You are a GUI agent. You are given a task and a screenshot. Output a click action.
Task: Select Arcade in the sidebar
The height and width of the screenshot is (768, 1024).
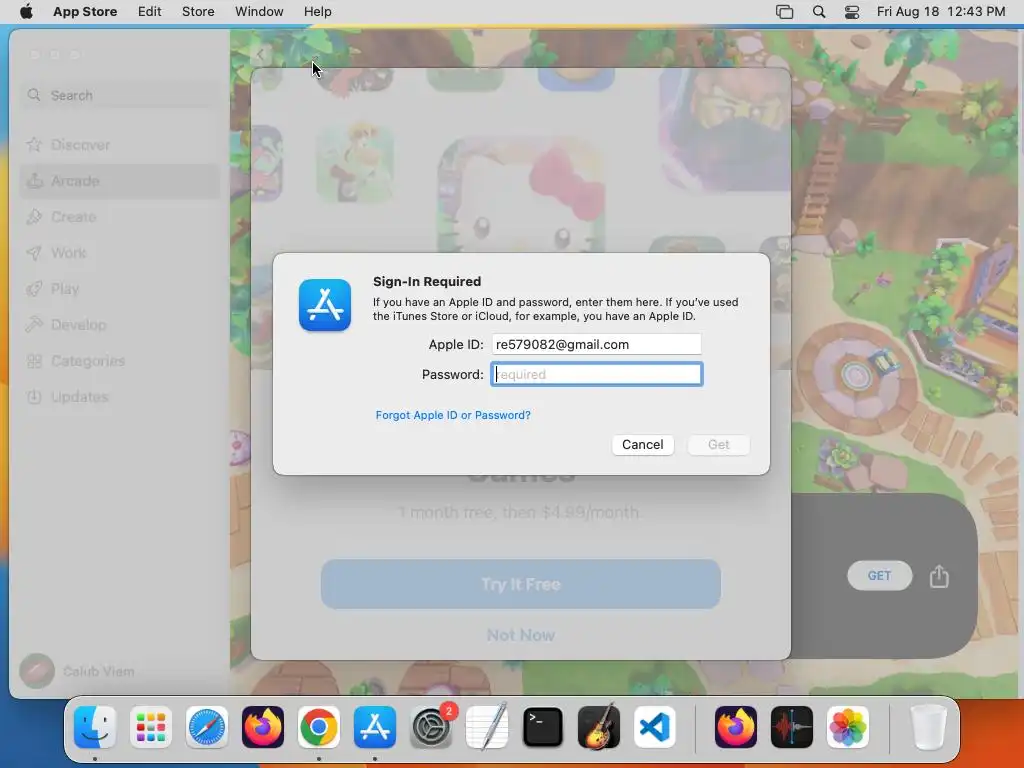[x=120, y=181]
